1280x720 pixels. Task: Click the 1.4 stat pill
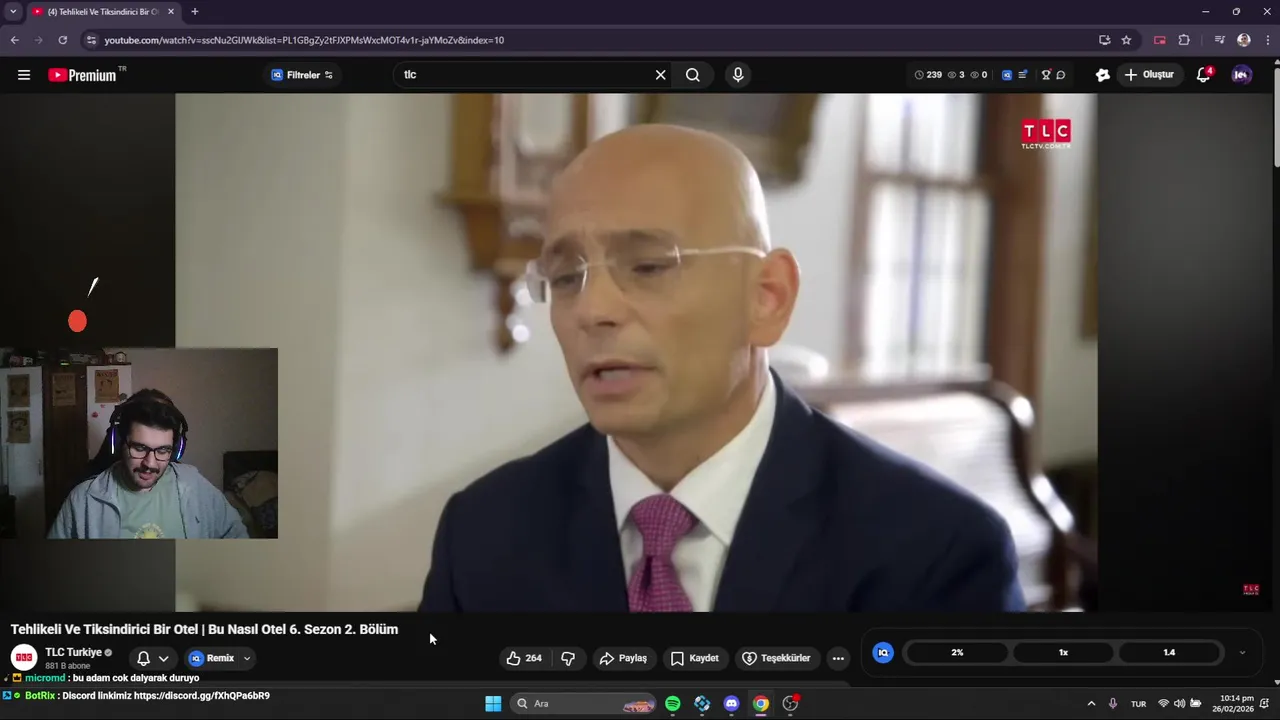click(x=1169, y=652)
